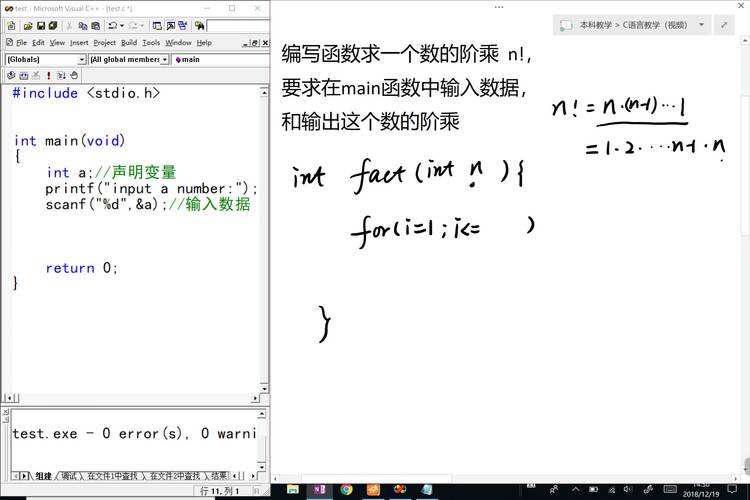
Task: Click the Save icon in toolbar
Action: (41, 25)
